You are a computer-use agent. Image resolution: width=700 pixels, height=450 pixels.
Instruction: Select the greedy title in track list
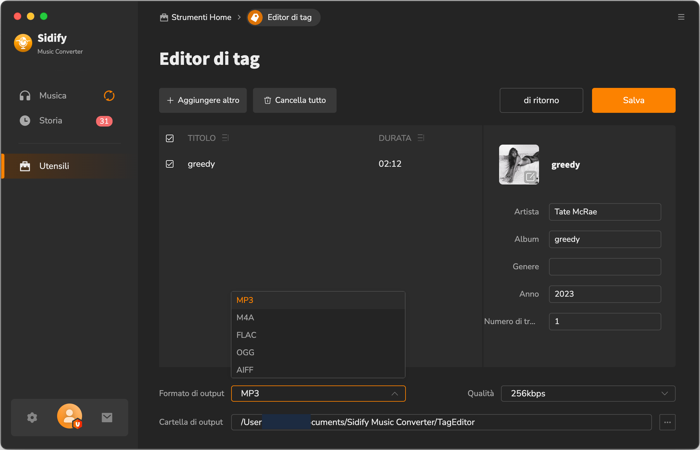tap(201, 164)
